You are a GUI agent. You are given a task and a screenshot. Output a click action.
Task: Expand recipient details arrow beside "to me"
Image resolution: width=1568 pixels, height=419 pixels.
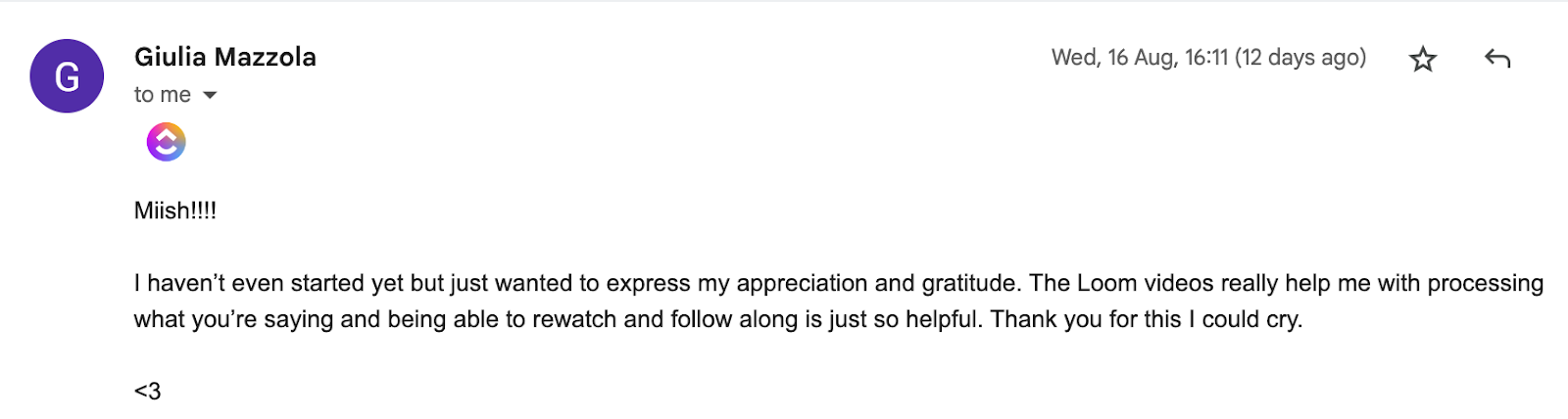(210, 95)
